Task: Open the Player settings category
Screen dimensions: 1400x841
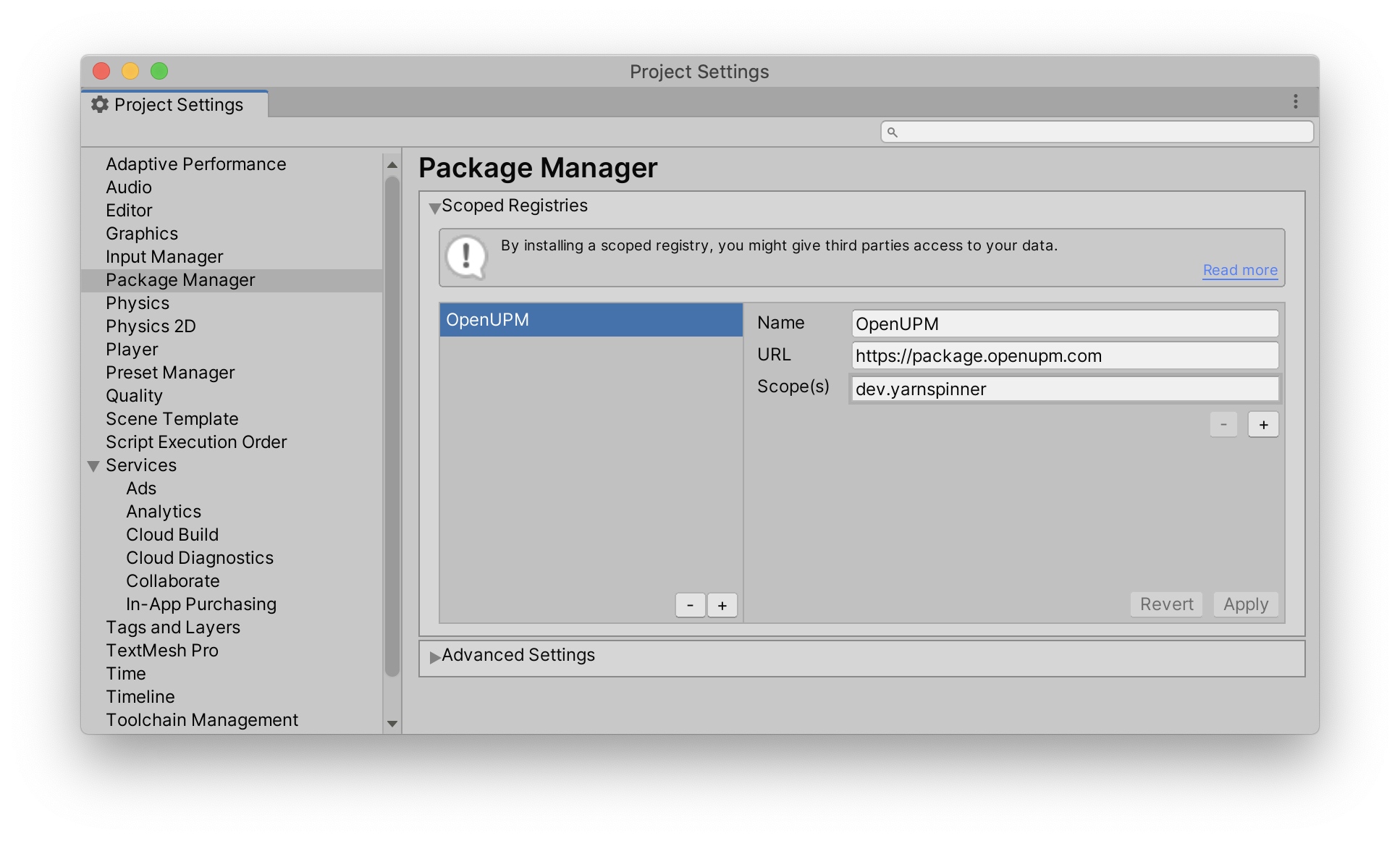Action: tap(132, 350)
